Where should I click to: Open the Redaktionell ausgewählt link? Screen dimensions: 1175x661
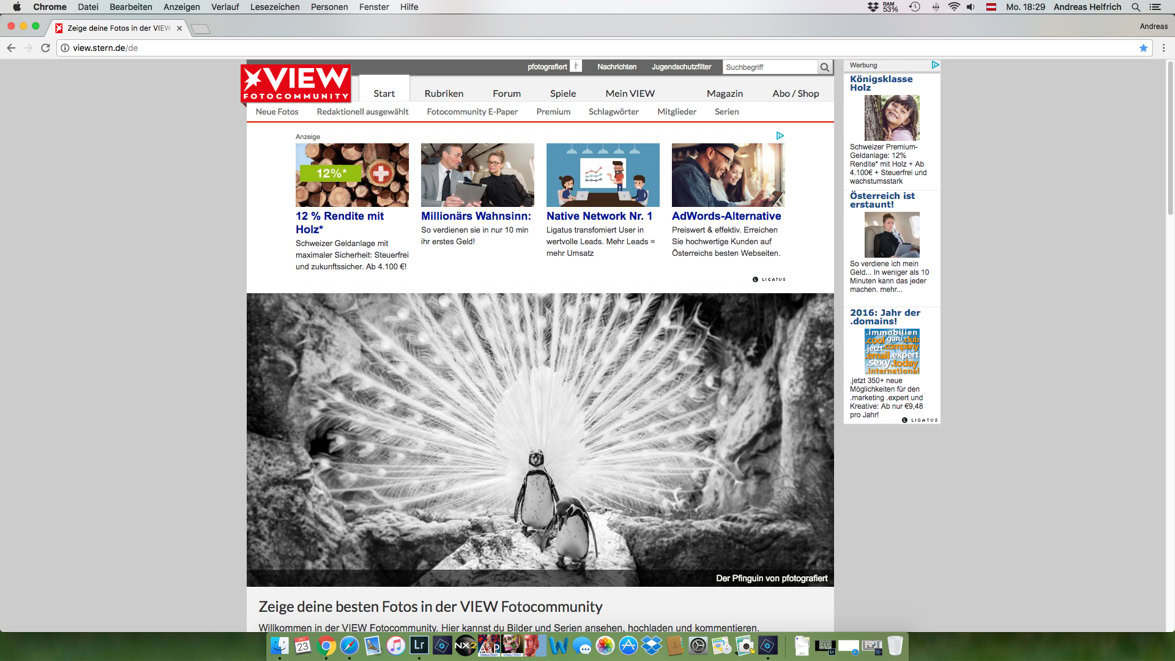pos(362,112)
